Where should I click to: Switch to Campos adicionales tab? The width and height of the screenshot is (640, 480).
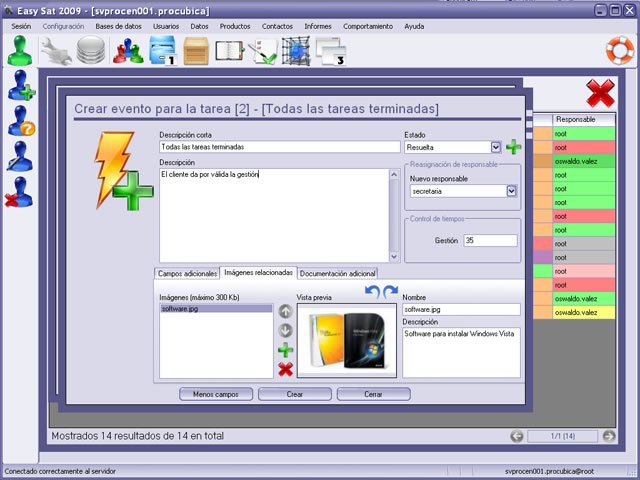(x=187, y=272)
